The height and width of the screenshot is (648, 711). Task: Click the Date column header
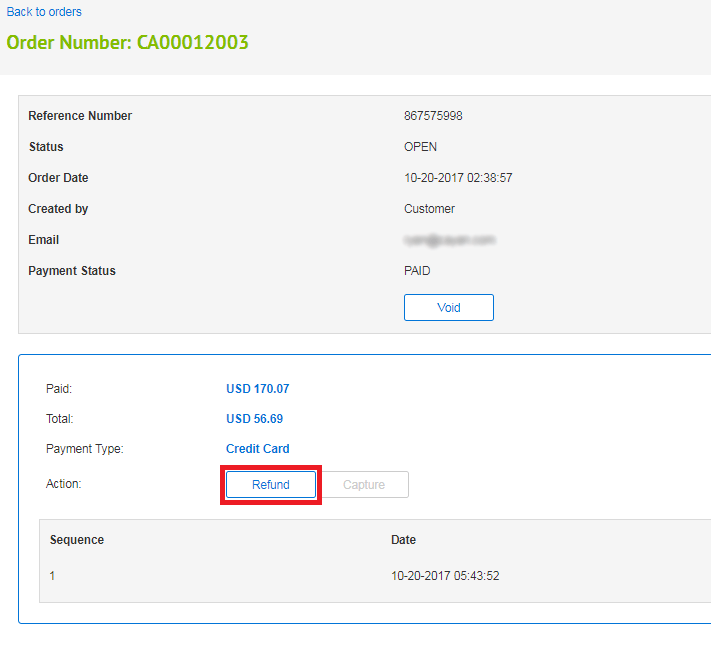[x=403, y=540]
